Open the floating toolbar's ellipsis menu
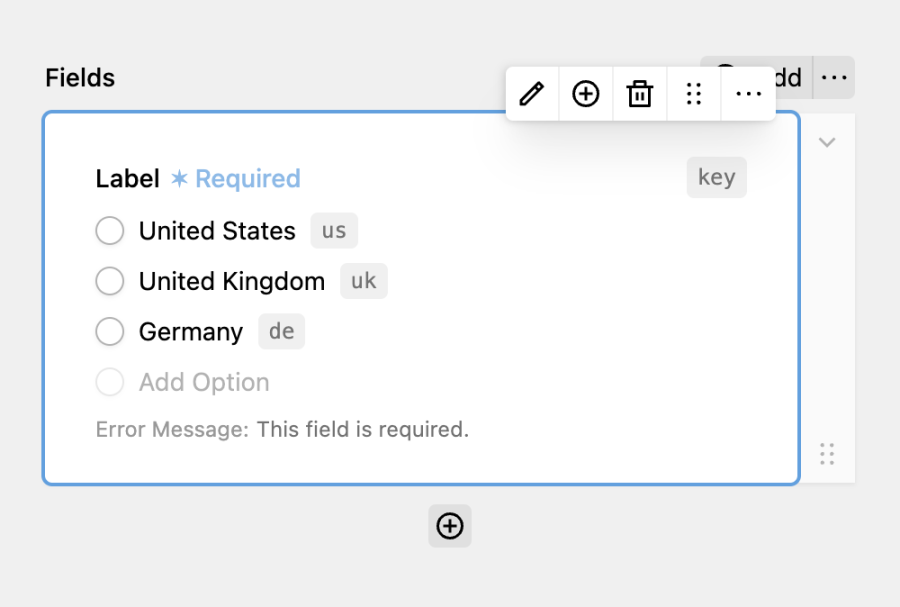900x607 pixels. click(748, 94)
